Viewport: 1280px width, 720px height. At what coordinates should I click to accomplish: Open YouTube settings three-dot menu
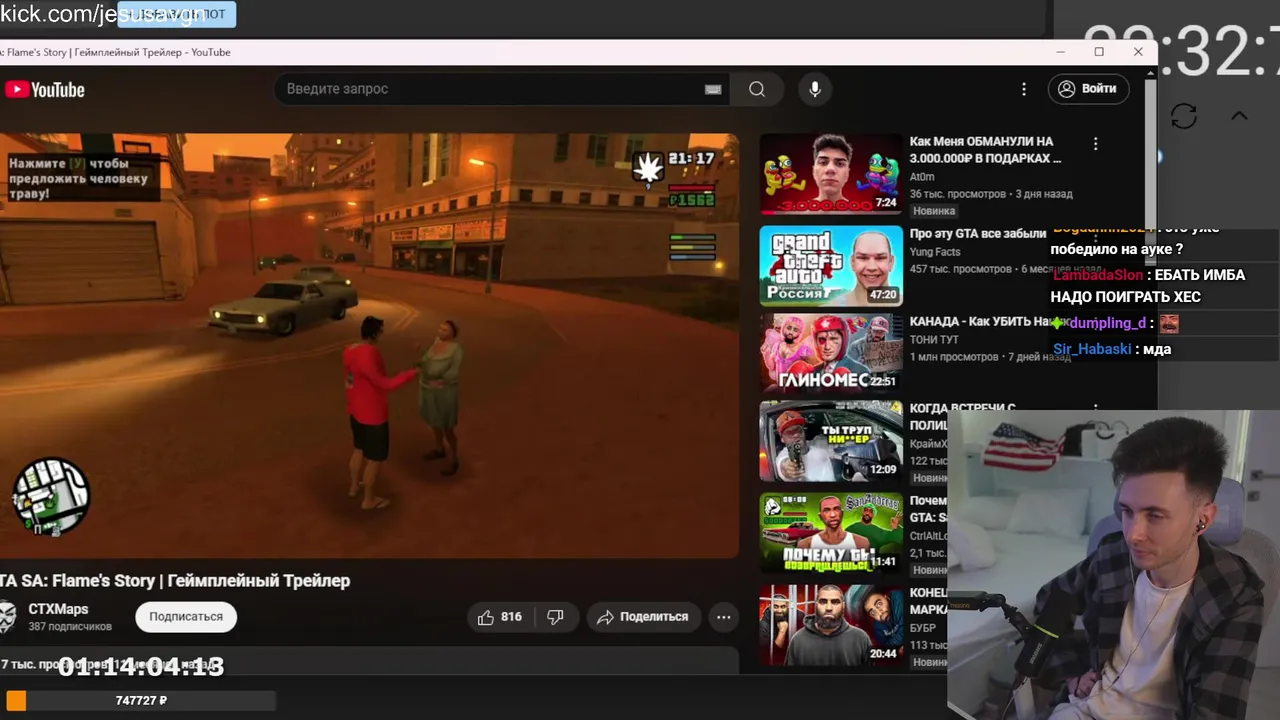click(x=1023, y=89)
